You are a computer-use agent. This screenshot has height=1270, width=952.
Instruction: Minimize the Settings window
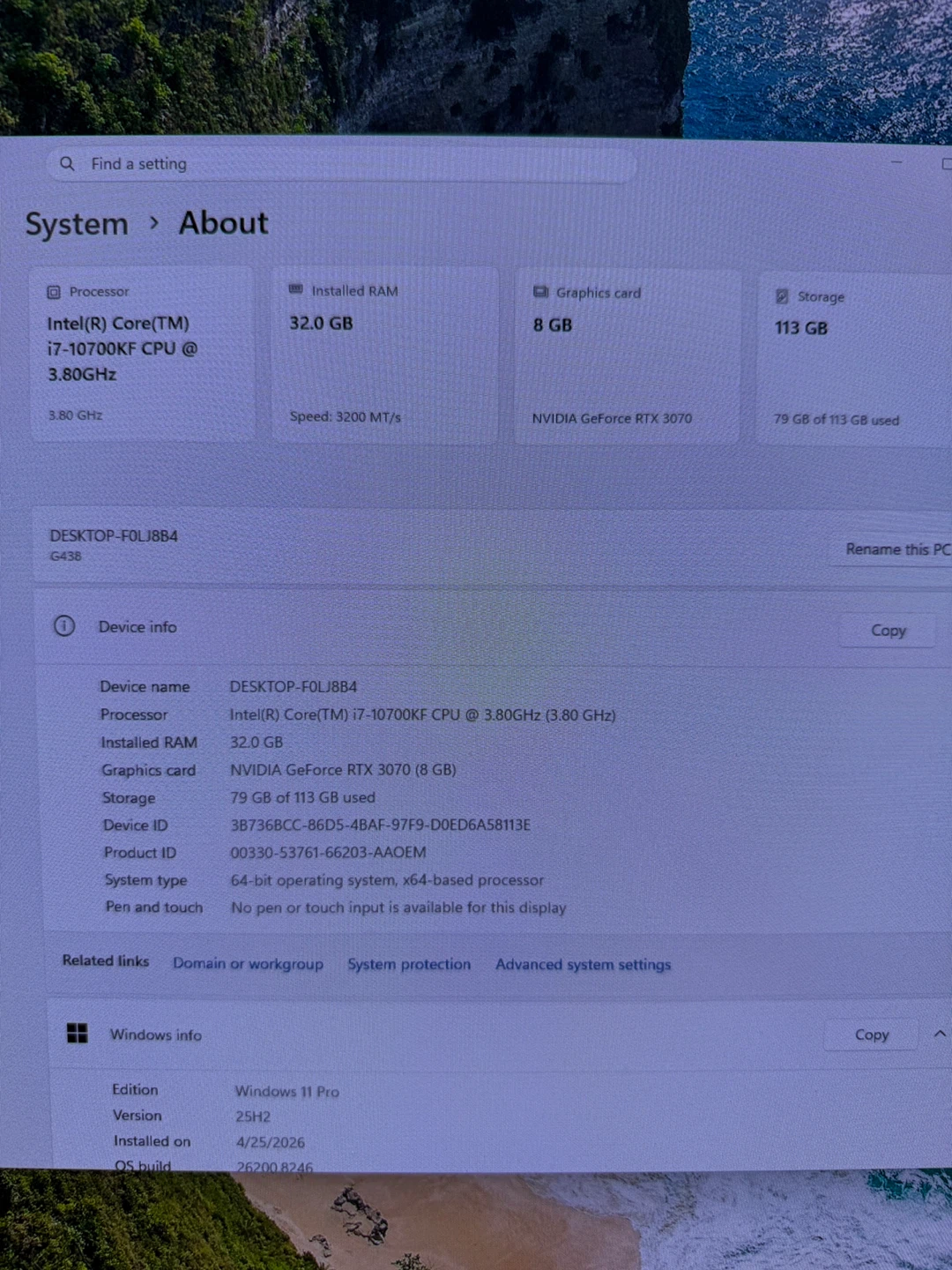coord(896,163)
